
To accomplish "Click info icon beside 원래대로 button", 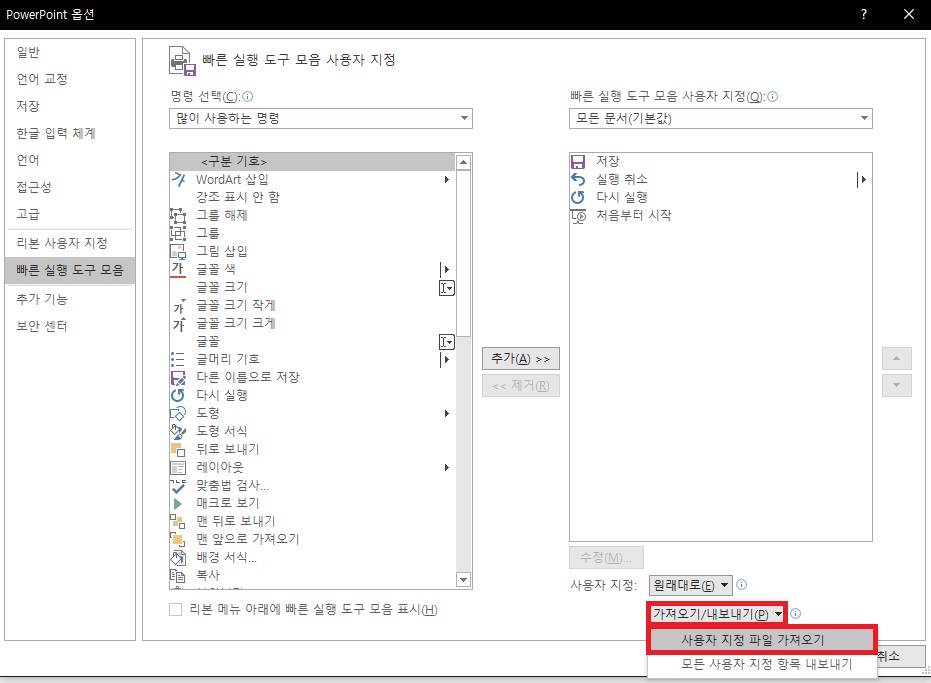I will [x=742, y=584].
